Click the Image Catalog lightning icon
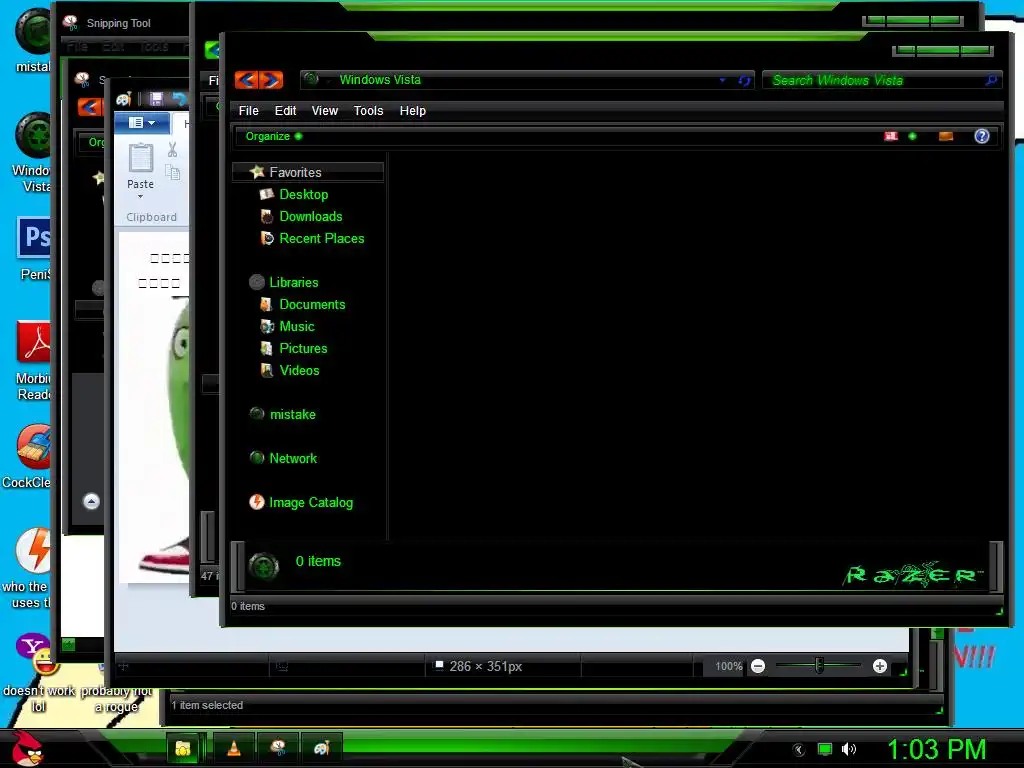Screen dimensions: 1024x768 tap(257, 502)
